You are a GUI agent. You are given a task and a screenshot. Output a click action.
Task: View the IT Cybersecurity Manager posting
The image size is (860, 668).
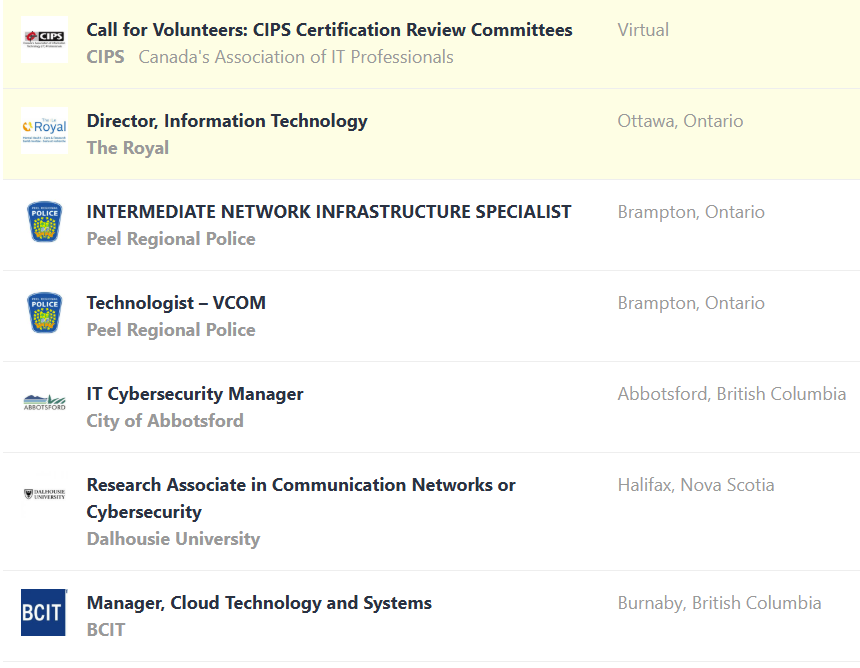195,394
